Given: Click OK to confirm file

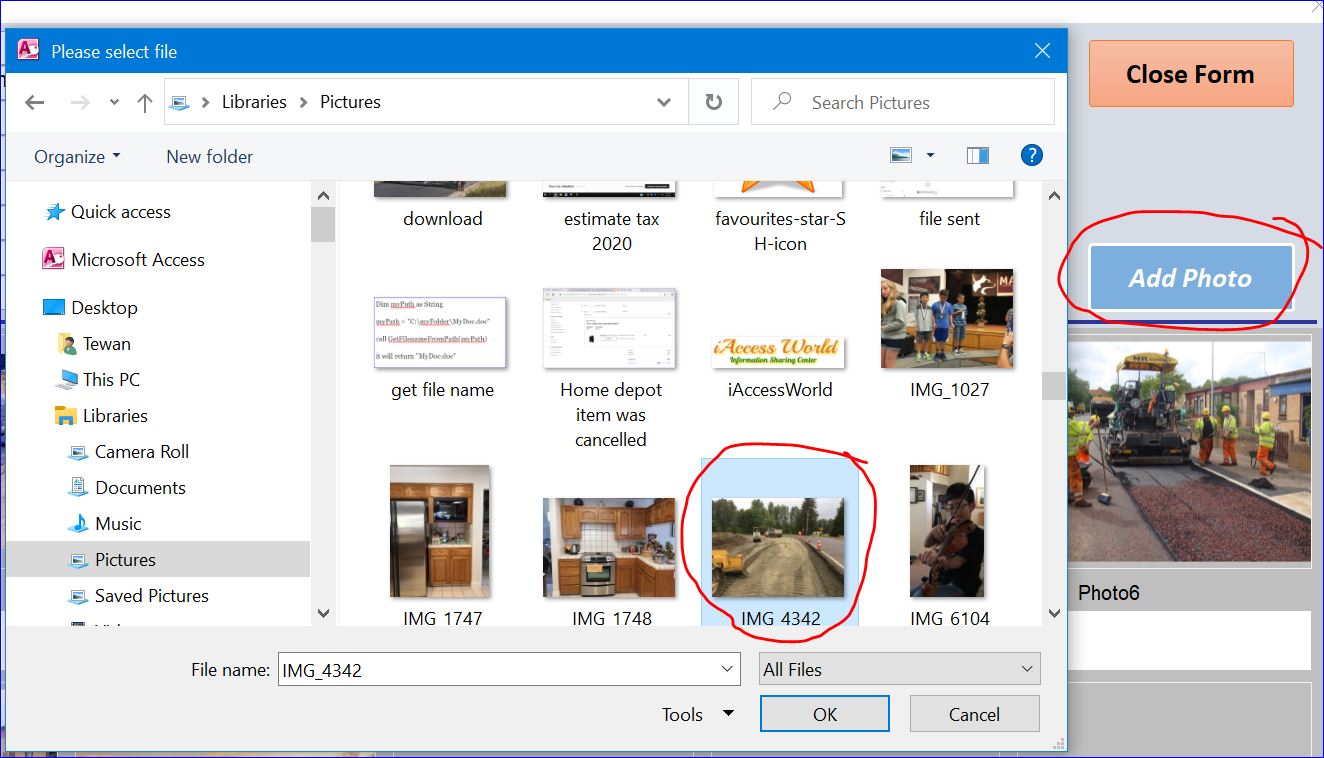Looking at the screenshot, I should (x=824, y=714).
